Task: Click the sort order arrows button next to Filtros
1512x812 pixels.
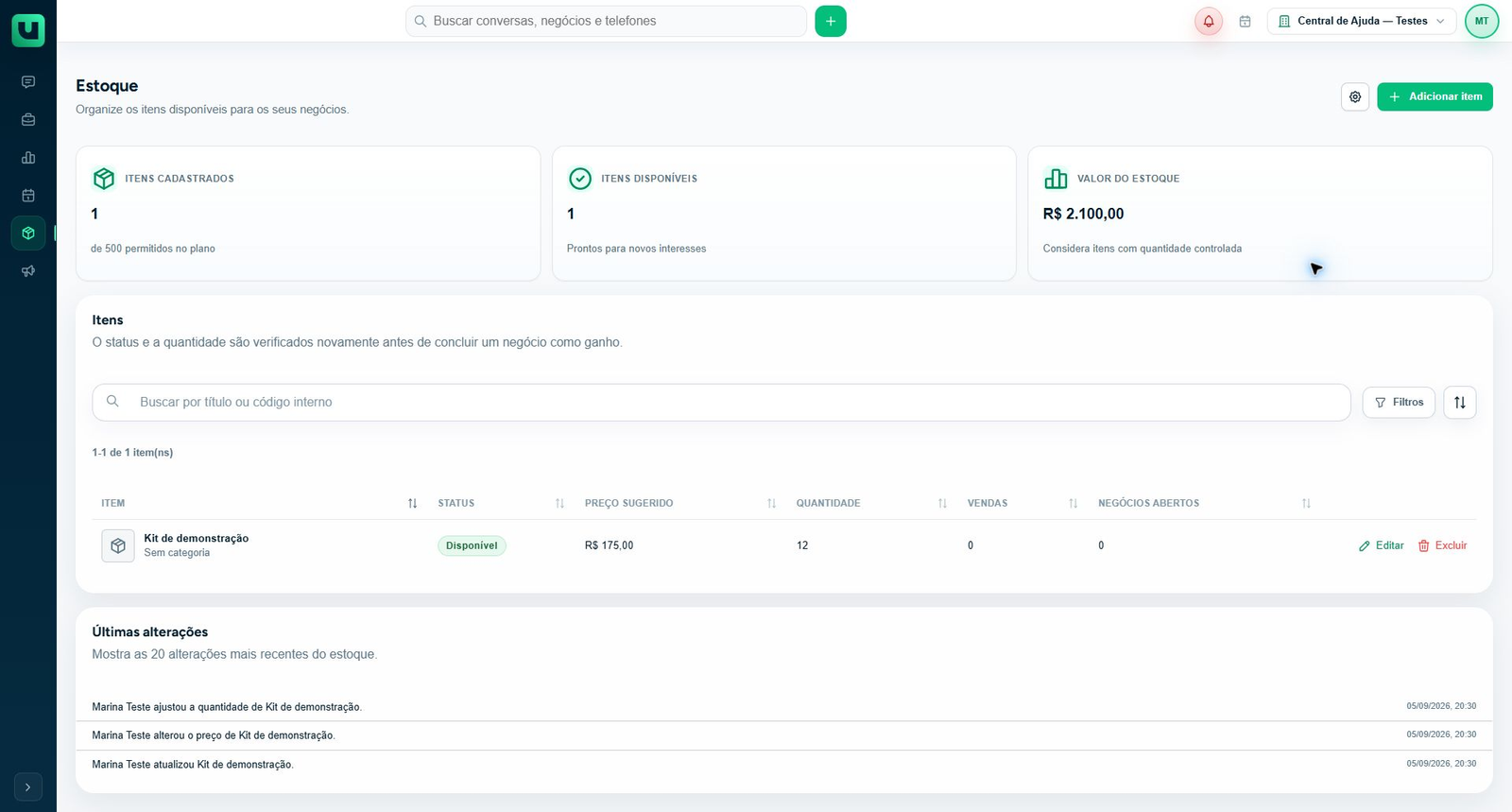Action: pyautogui.click(x=1460, y=403)
